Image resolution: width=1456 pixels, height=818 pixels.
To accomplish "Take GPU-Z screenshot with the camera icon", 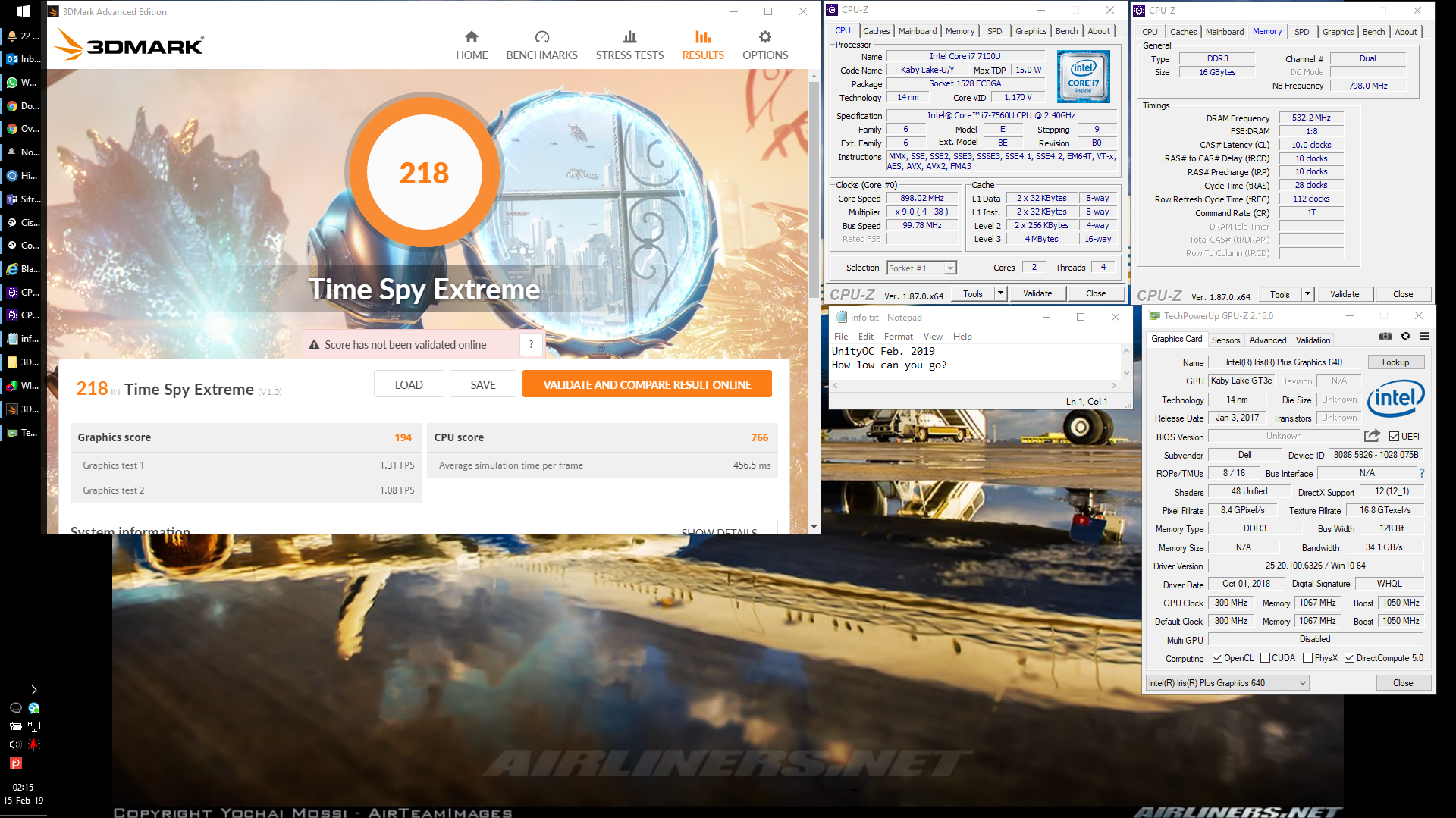I will 1385,336.
